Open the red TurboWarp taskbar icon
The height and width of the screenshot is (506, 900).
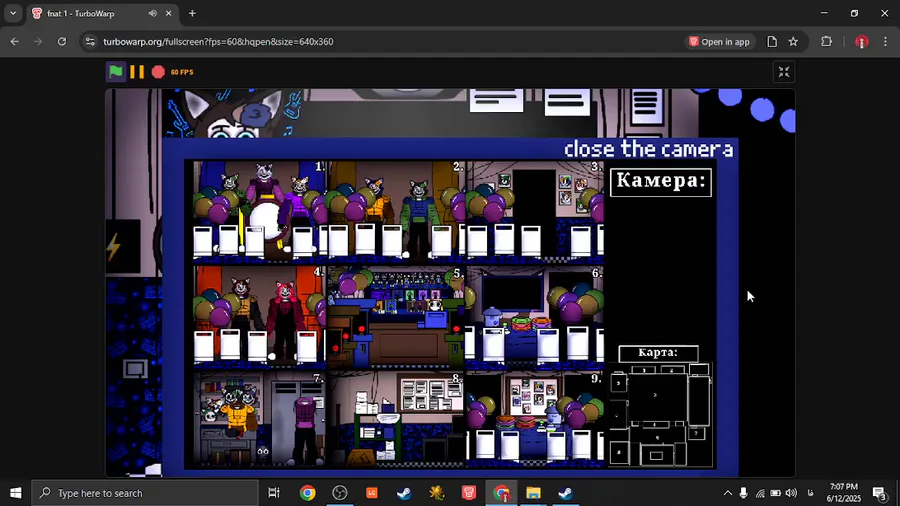coord(469,493)
